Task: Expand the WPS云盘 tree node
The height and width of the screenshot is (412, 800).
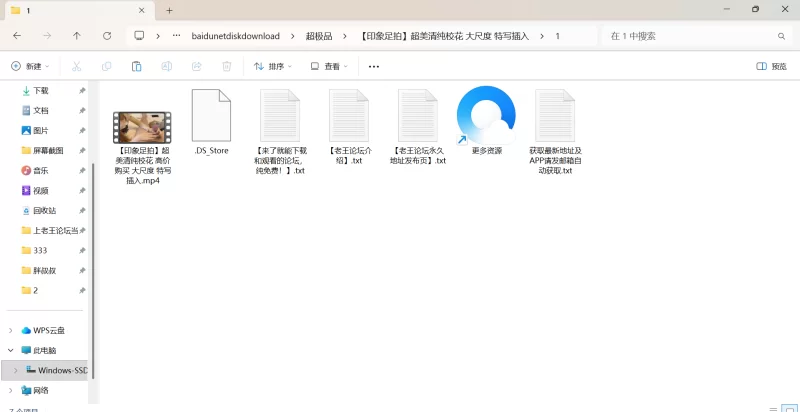Action: point(11,330)
